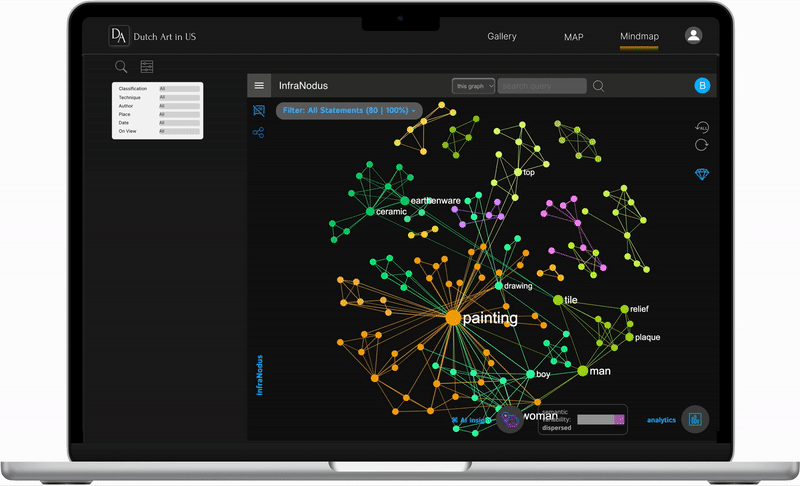Open the 'this graph' scope dropdown
800x486 pixels.
tap(473, 86)
